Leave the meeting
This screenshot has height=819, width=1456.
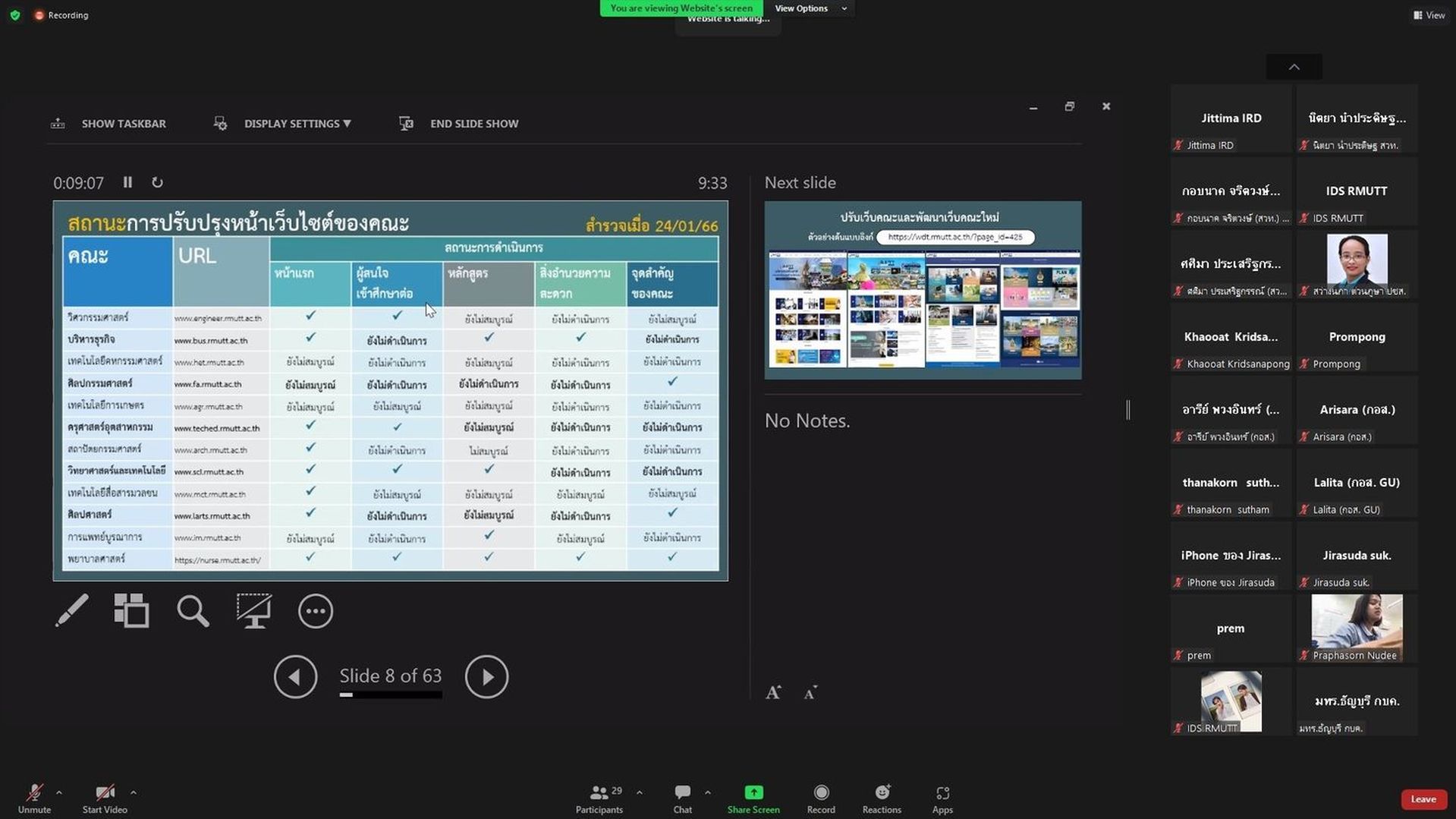(1423, 799)
